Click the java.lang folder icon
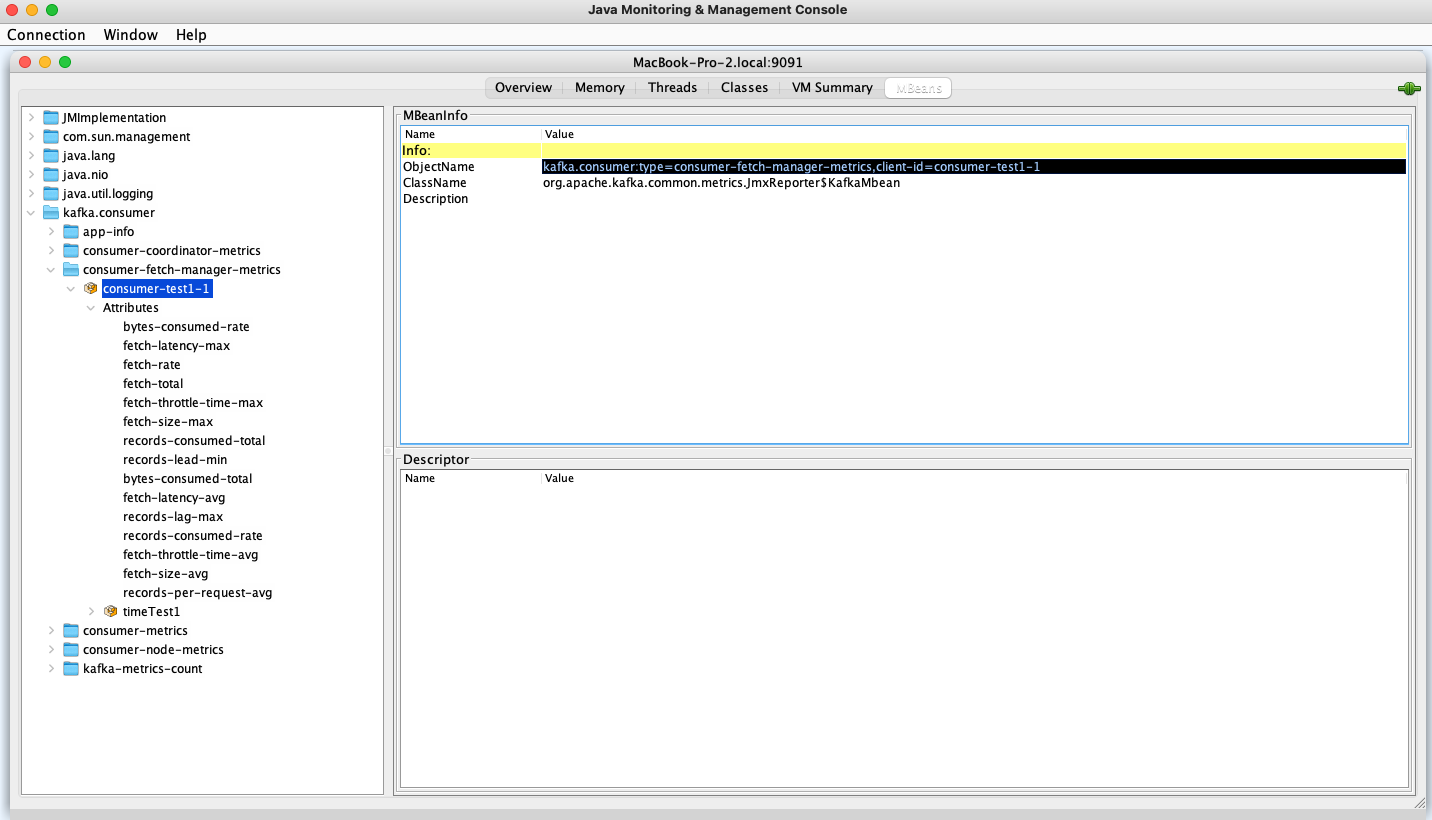This screenshot has height=820, width=1432. pos(50,155)
